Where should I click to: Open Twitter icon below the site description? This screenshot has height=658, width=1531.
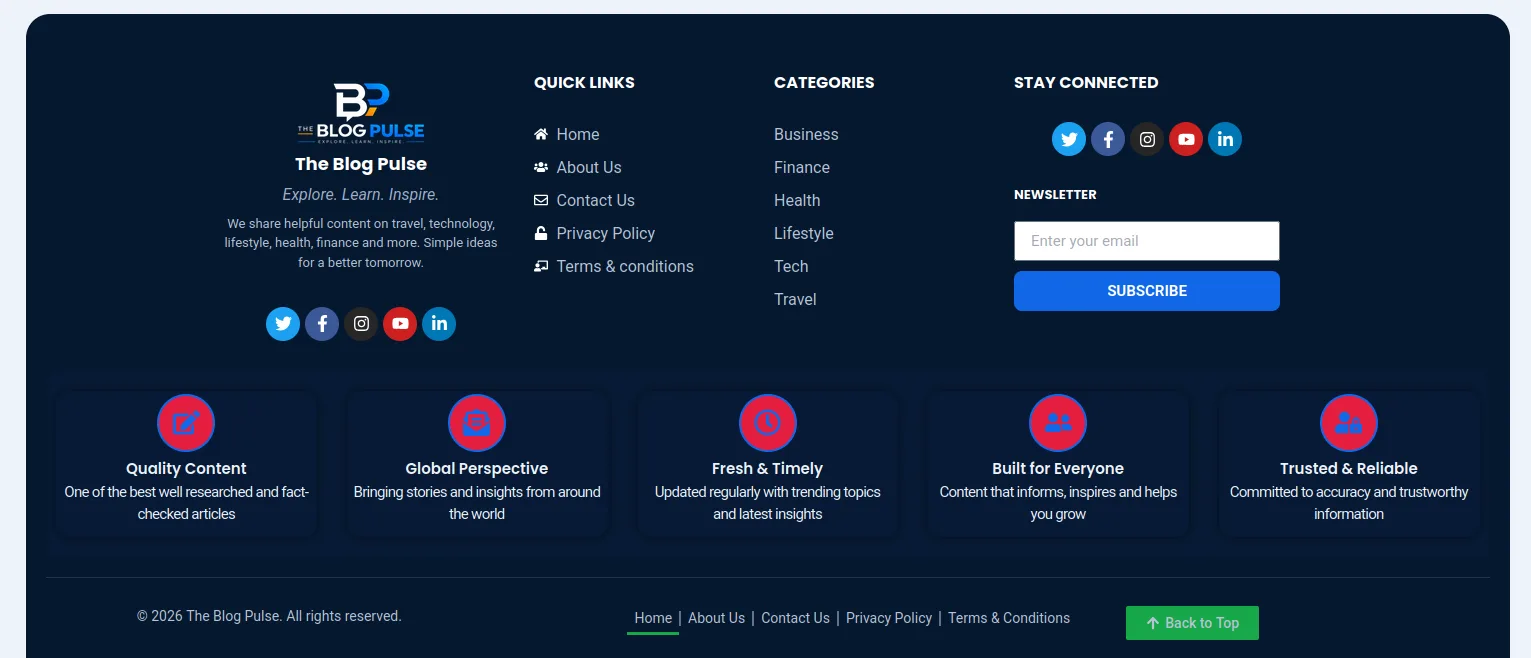coord(283,324)
